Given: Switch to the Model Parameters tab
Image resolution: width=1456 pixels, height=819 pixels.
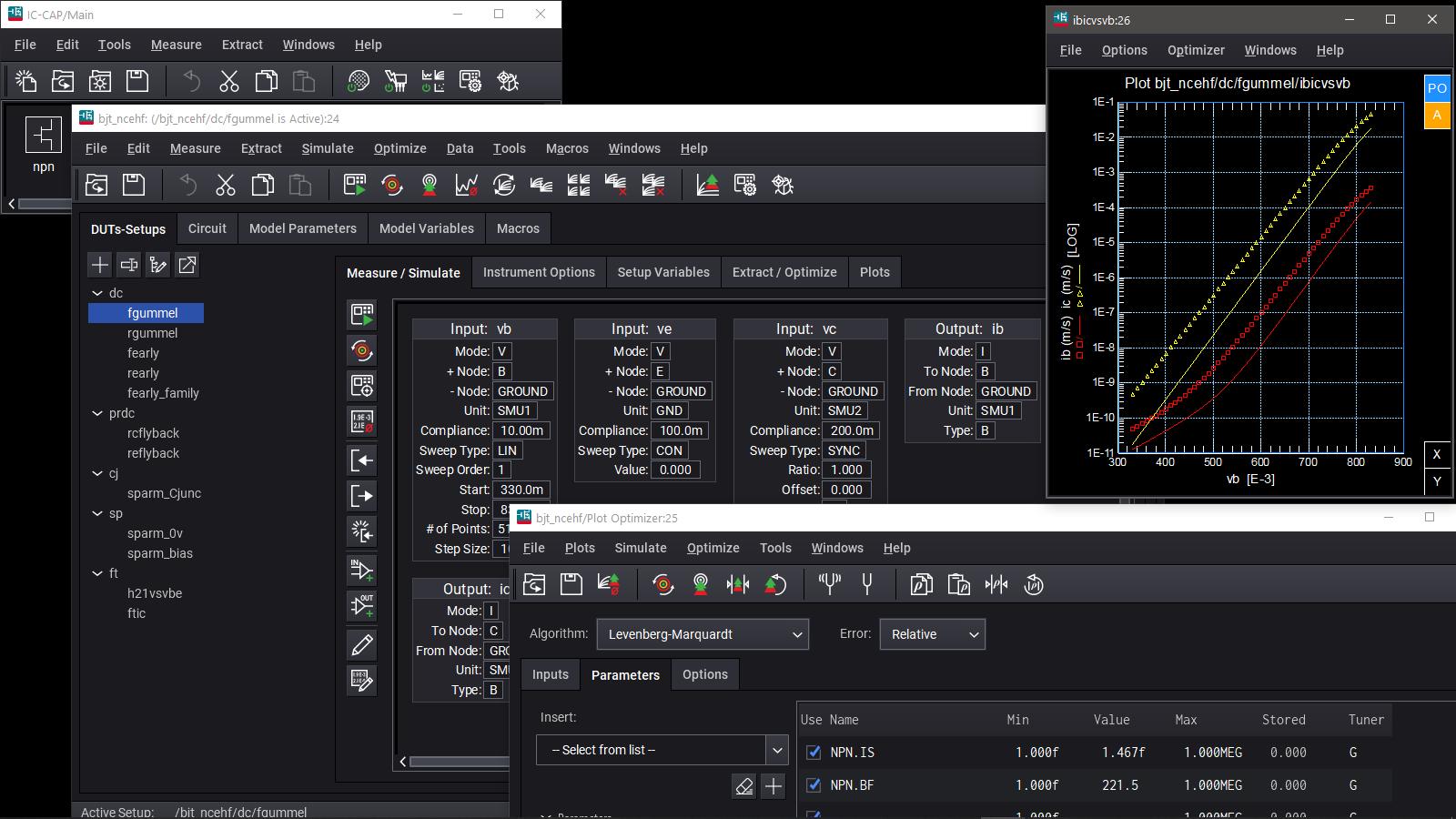Looking at the screenshot, I should click(302, 228).
